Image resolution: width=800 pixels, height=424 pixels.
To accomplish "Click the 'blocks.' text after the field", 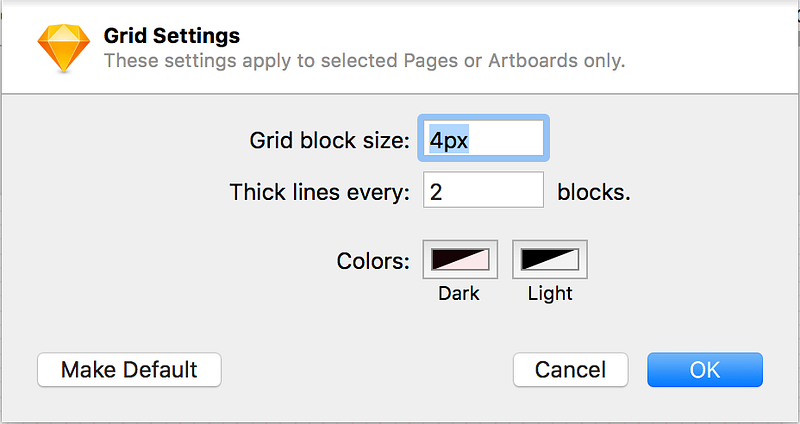I will tap(594, 192).
